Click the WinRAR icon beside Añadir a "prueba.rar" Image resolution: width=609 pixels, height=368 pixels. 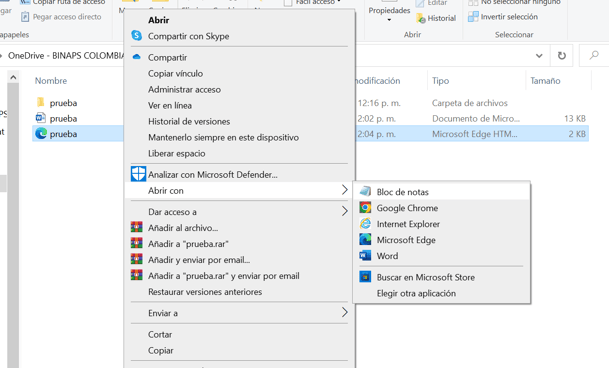136,243
